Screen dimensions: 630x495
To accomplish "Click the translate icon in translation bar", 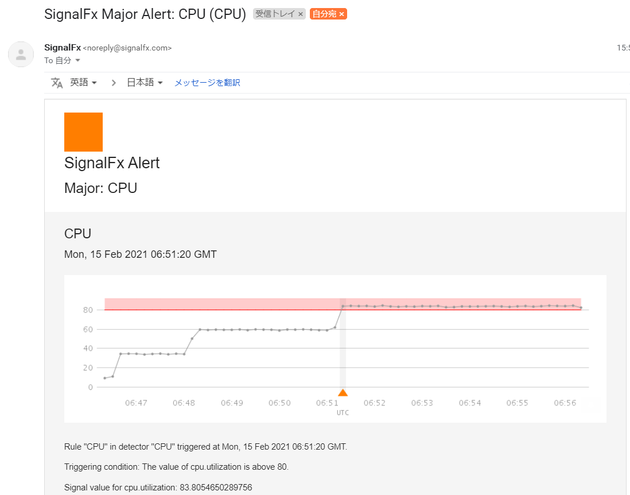I will click(x=57, y=83).
